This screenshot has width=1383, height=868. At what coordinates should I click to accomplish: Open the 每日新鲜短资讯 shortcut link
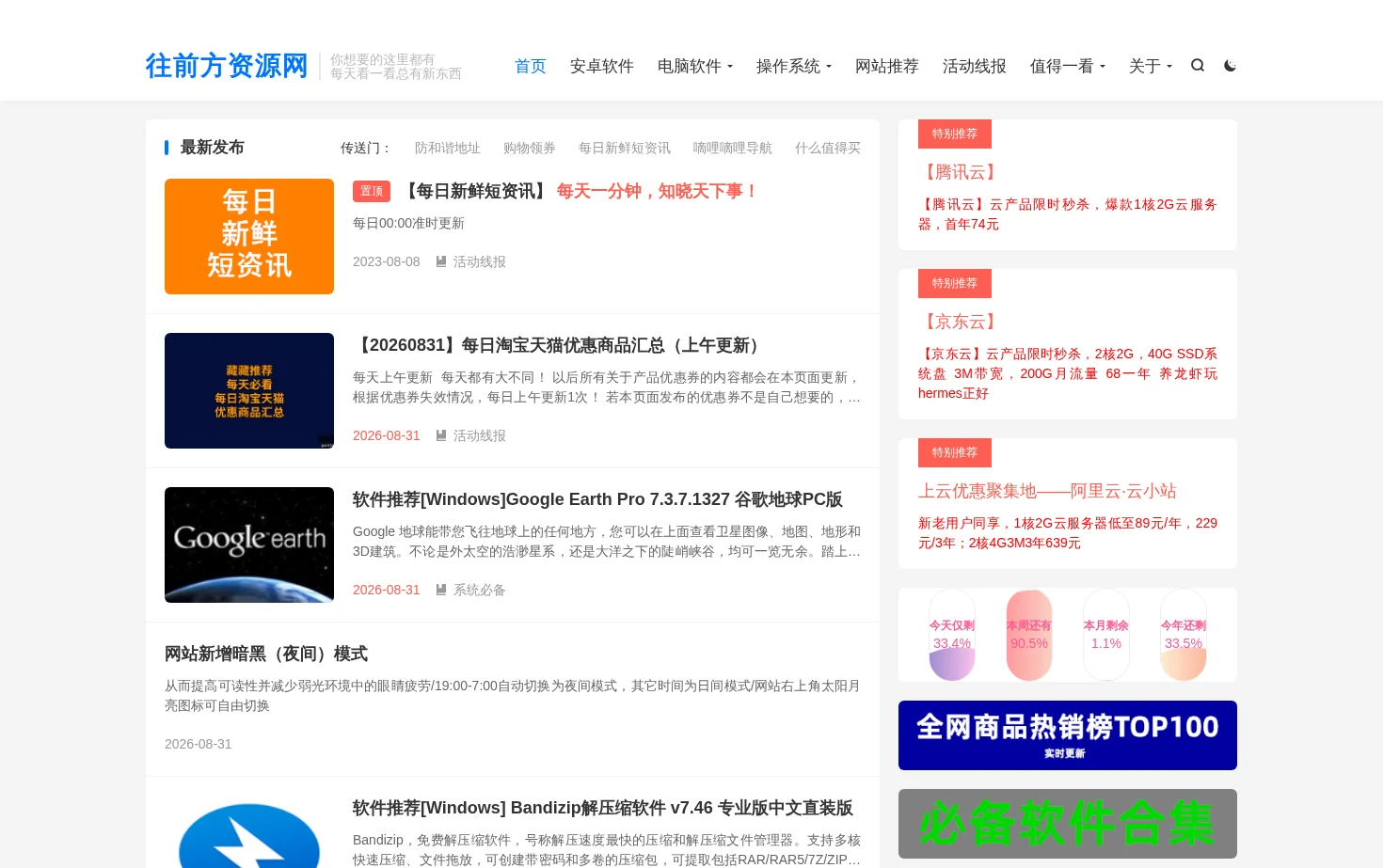click(625, 148)
